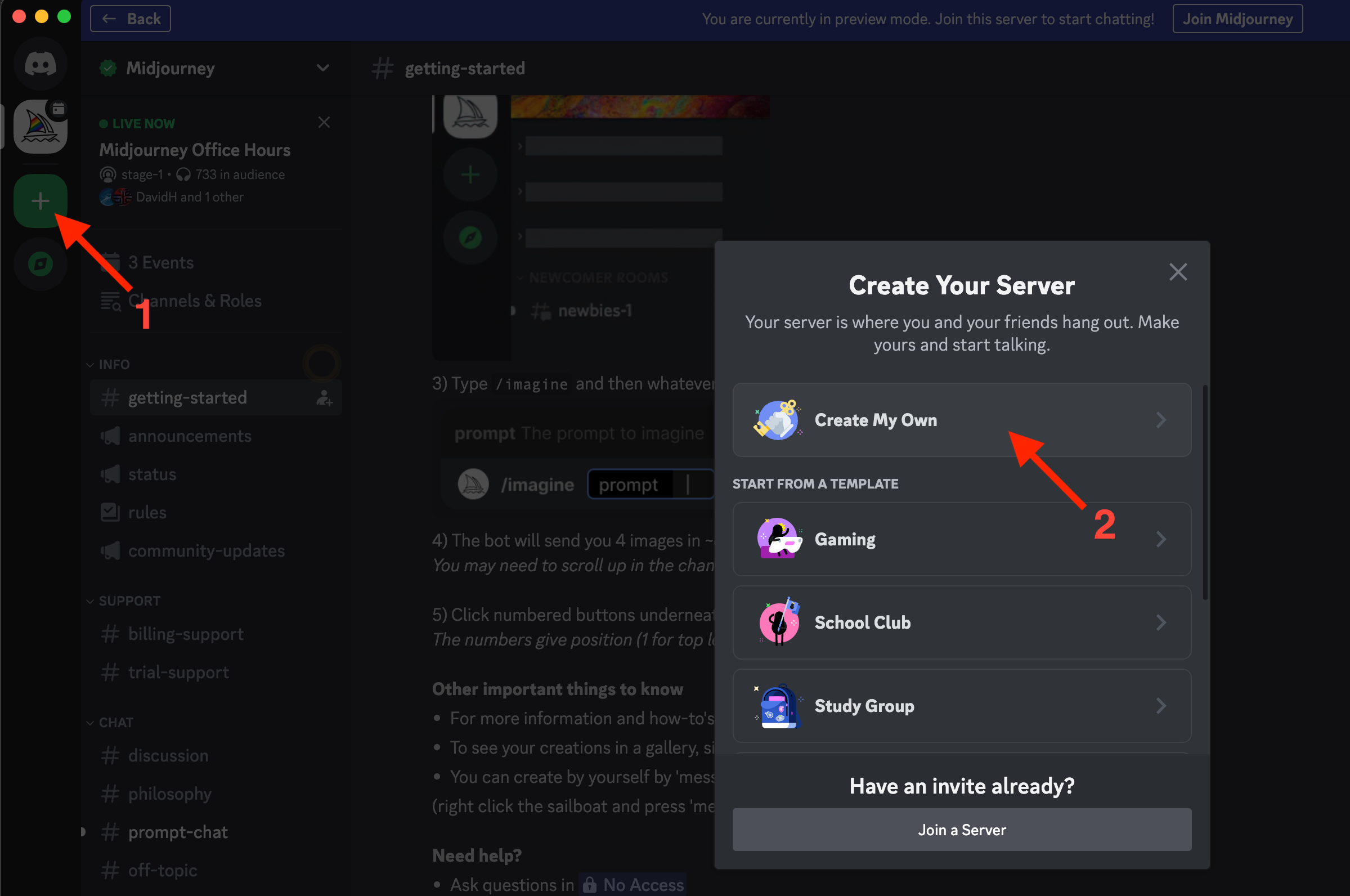Dismiss the Live Now Office Hours banner

pyautogui.click(x=324, y=122)
